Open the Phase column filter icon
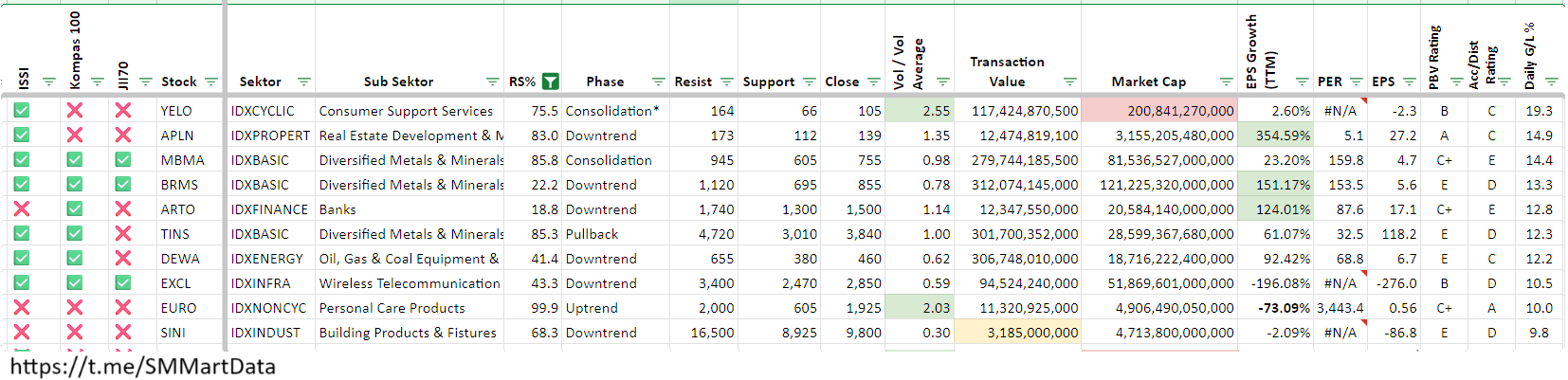 pyautogui.click(x=658, y=81)
